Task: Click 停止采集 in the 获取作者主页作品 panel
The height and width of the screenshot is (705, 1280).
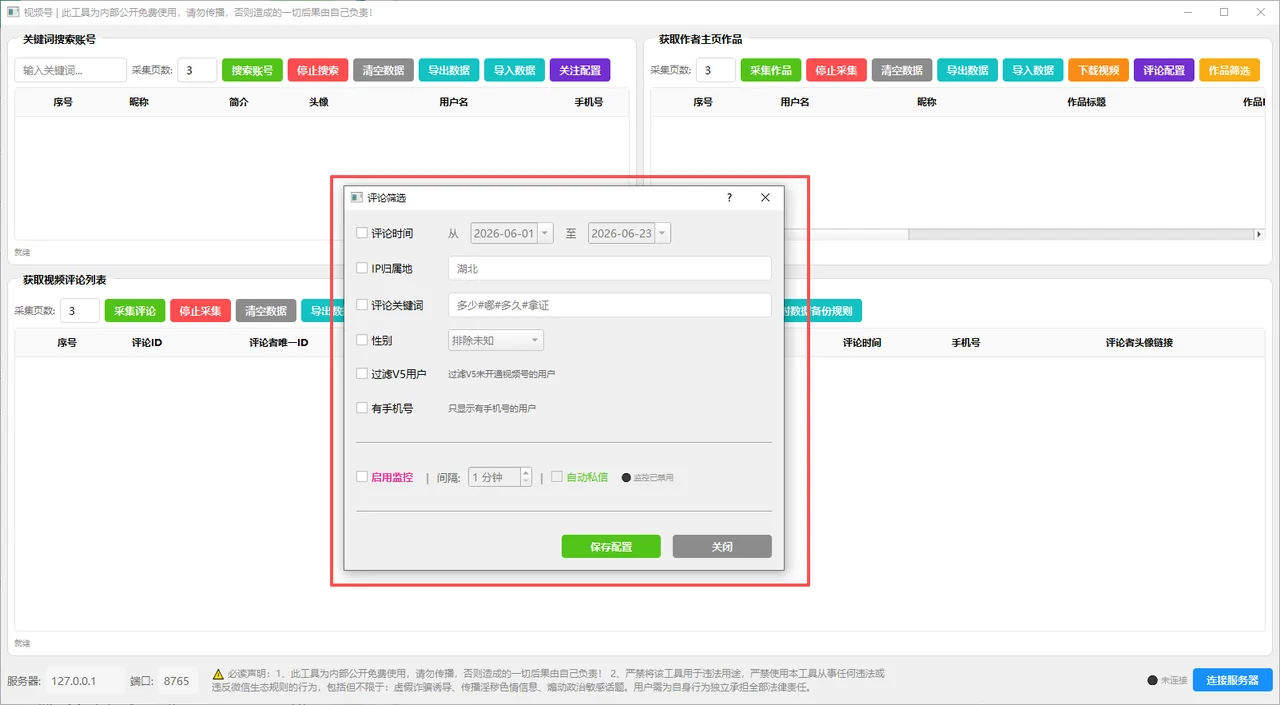Action: click(836, 70)
